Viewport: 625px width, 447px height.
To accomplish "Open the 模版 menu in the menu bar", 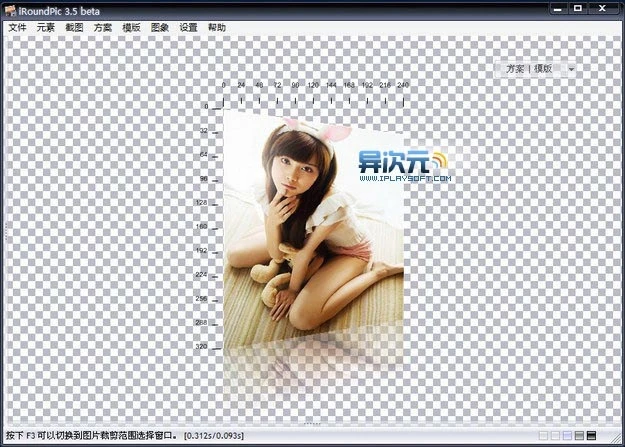I will coord(131,28).
